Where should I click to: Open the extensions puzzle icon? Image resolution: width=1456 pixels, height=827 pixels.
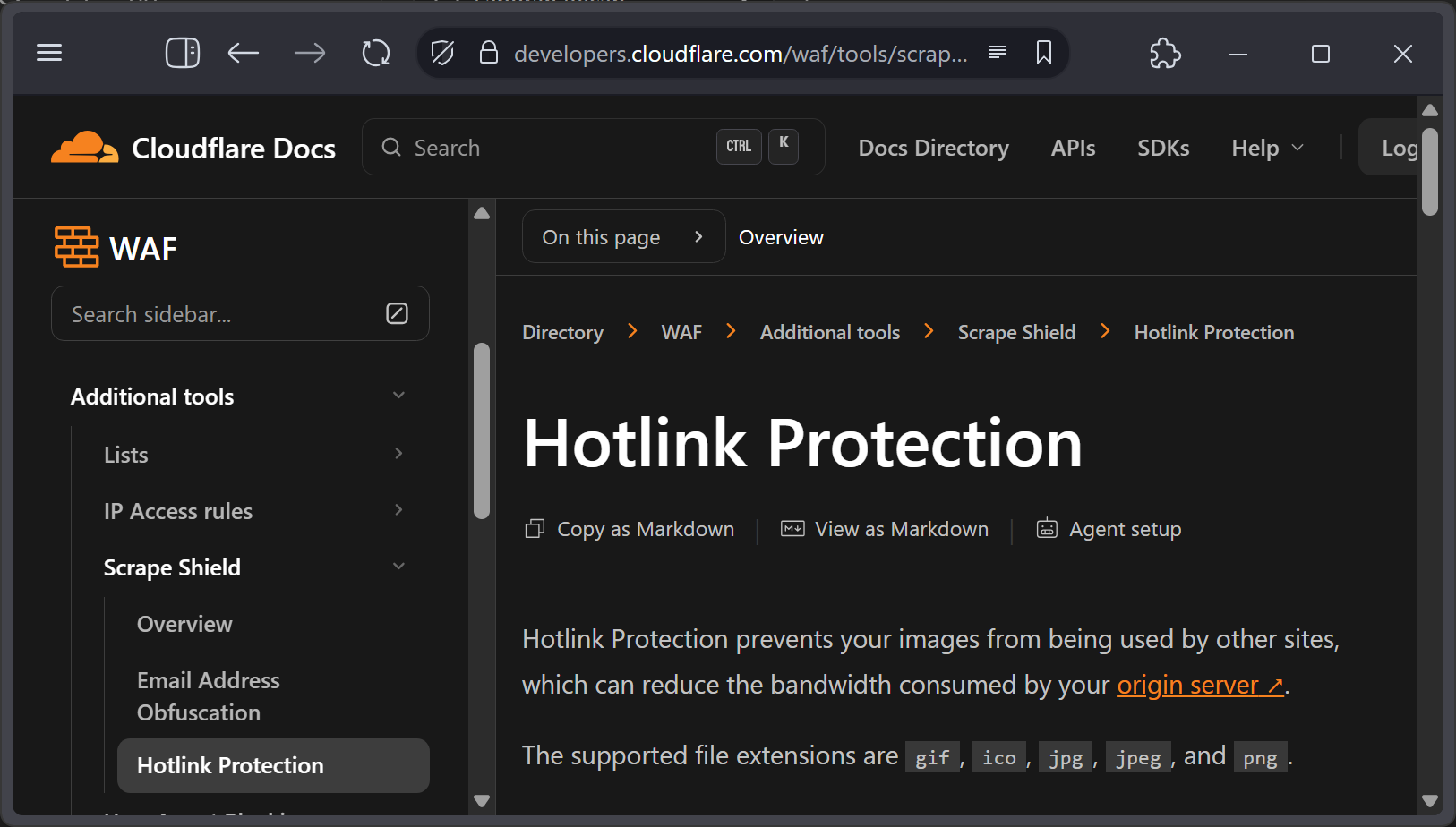pyautogui.click(x=1165, y=53)
